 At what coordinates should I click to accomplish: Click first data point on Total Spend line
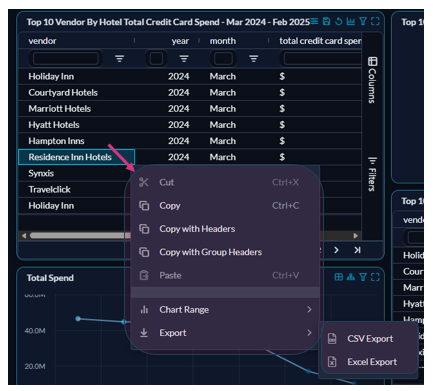pos(78,319)
